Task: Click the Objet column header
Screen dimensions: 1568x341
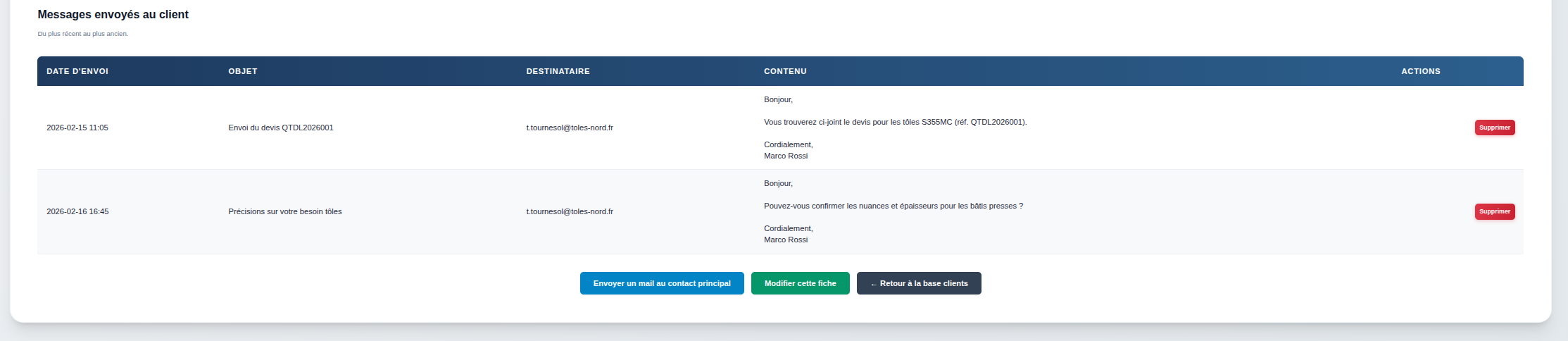Action: [243, 71]
